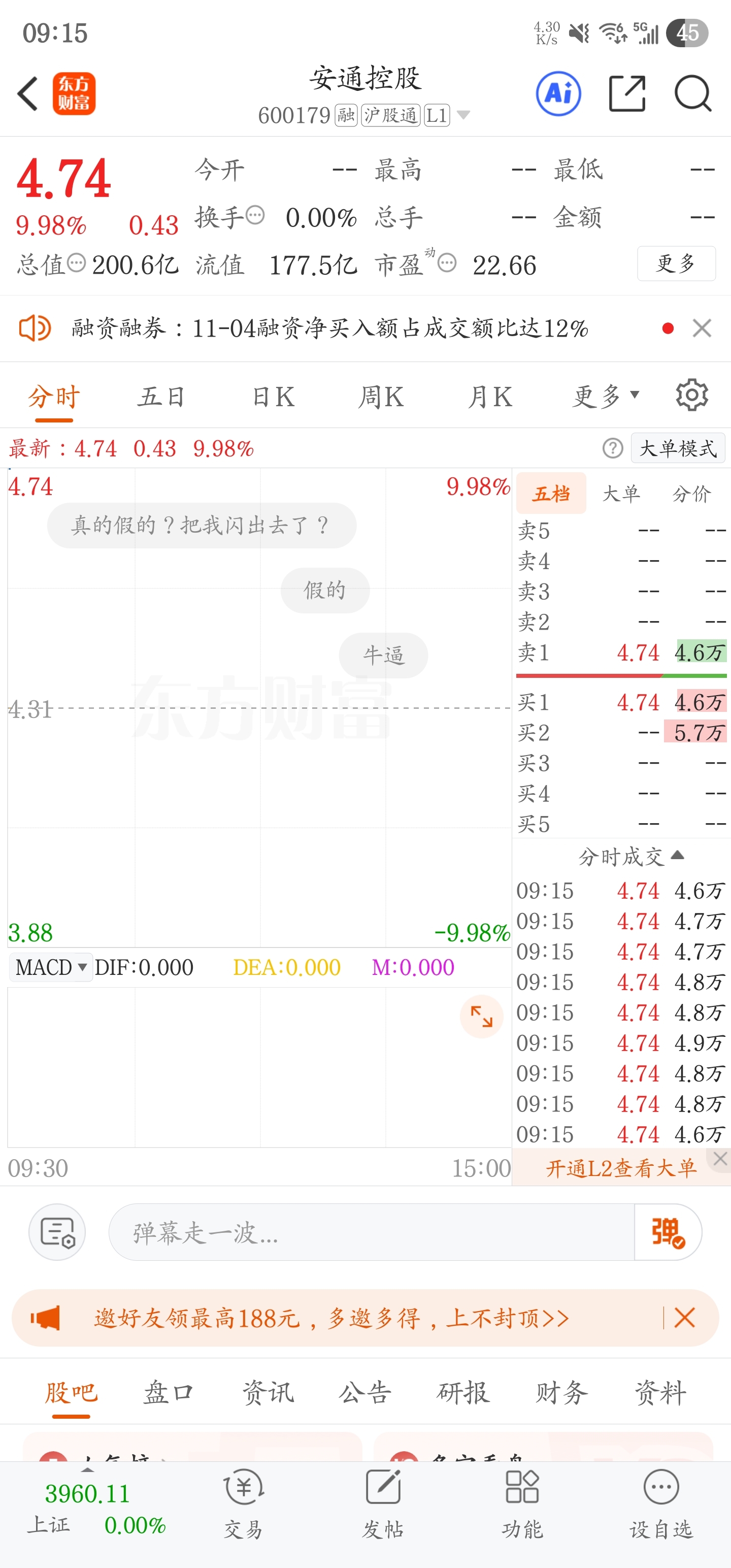Select the 股吧 tab
The image size is (731, 1568).
point(71,1393)
